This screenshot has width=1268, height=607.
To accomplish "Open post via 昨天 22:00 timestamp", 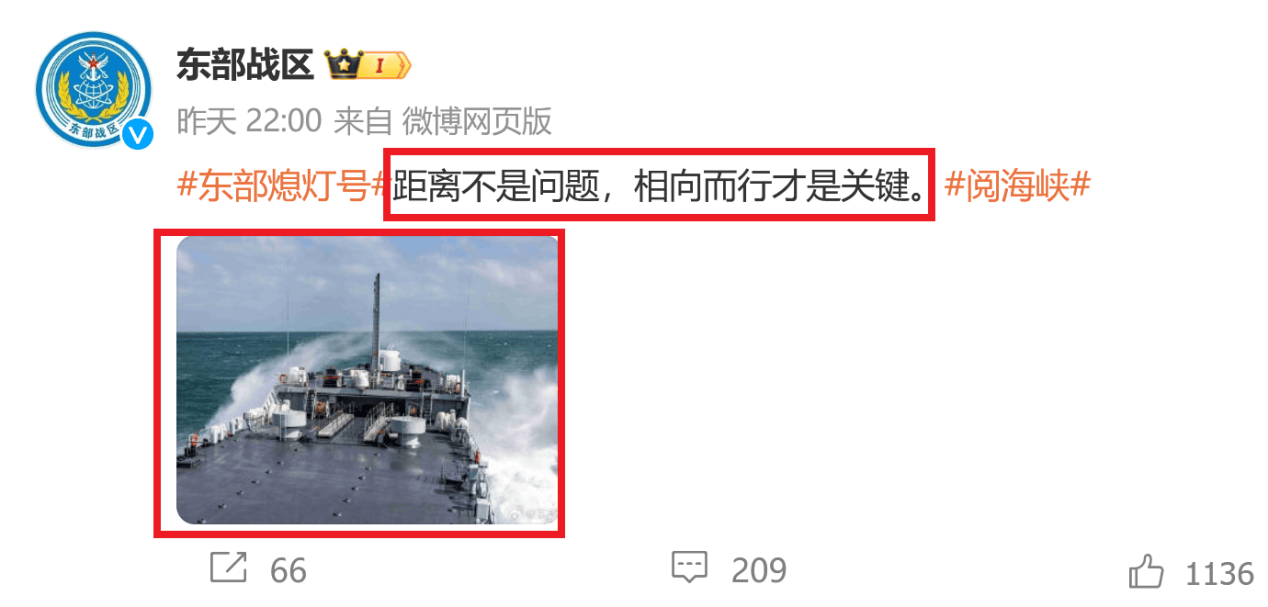I will pyautogui.click(x=248, y=121).
